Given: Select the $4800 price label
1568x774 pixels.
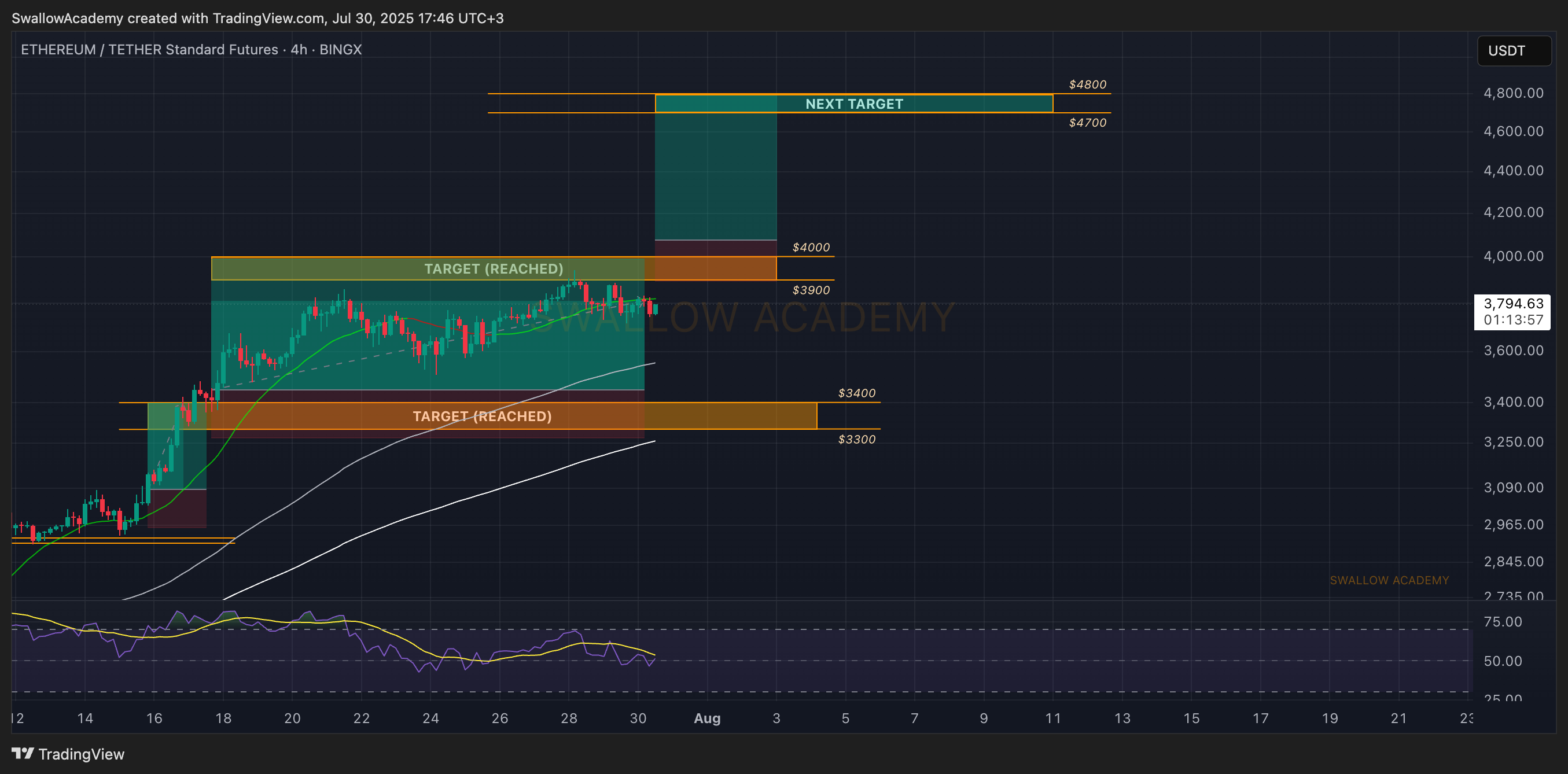Looking at the screenshot, I should pos(1087,84).
